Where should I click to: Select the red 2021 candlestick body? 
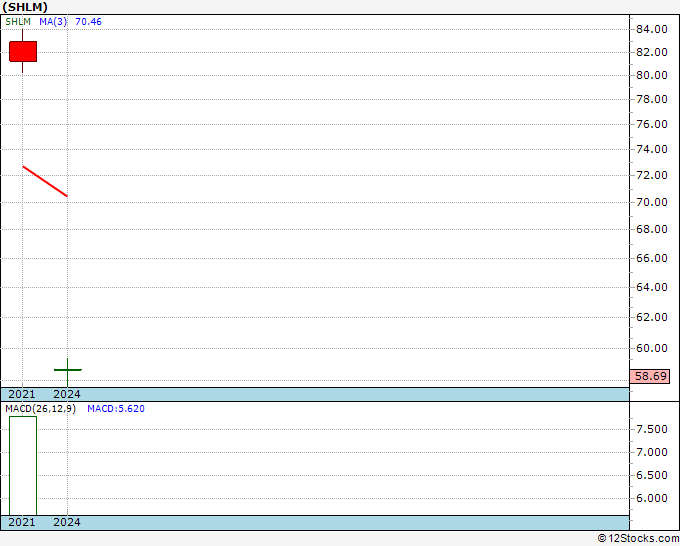coord(23,52)
